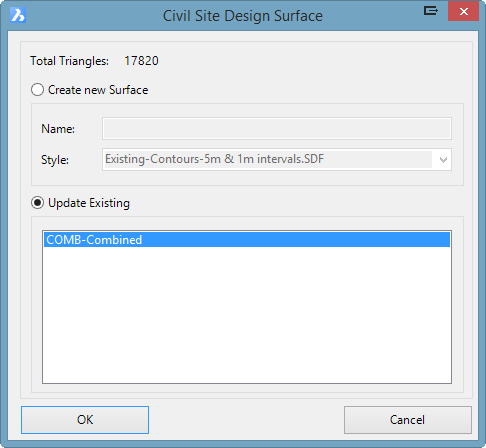Viewport: 486px width, 448px height.
Task: Dismiss the dialog with Cancel
Action: click(x=408, y=420)
